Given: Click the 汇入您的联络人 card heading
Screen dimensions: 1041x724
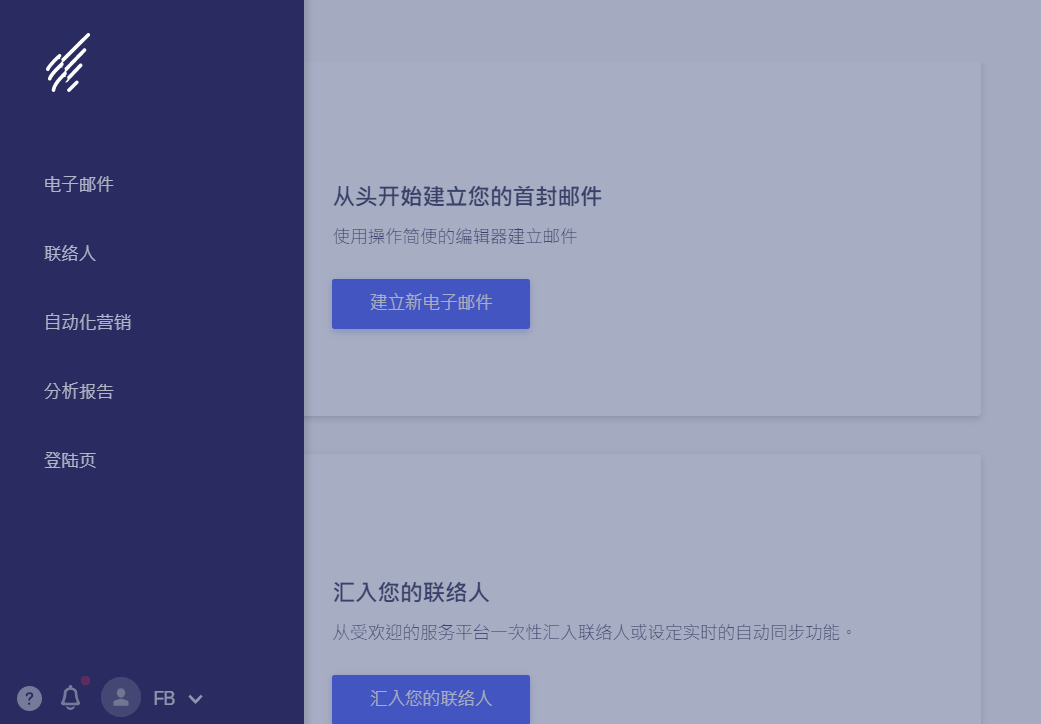Looking at the screenshot, I should 411,592.
